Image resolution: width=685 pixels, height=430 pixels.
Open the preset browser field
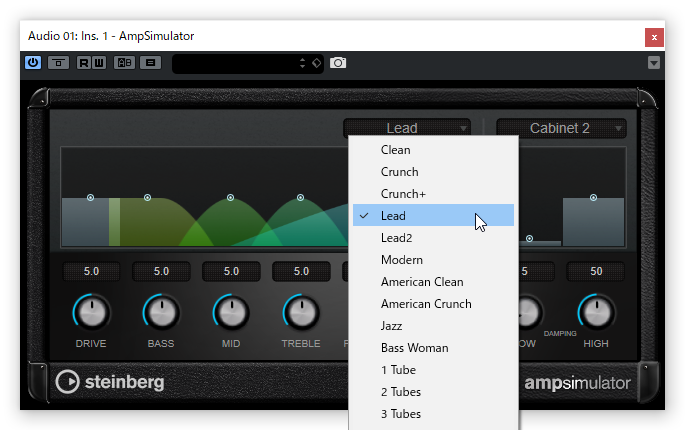pyautogui.click(x=236, y=63)
